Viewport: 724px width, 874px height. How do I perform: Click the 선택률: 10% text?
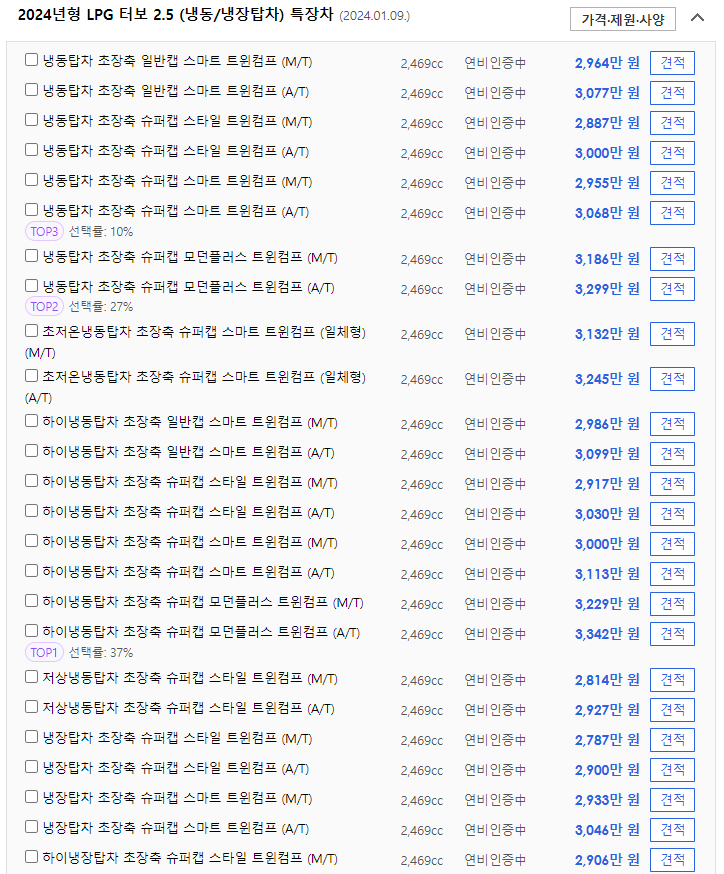101,231
